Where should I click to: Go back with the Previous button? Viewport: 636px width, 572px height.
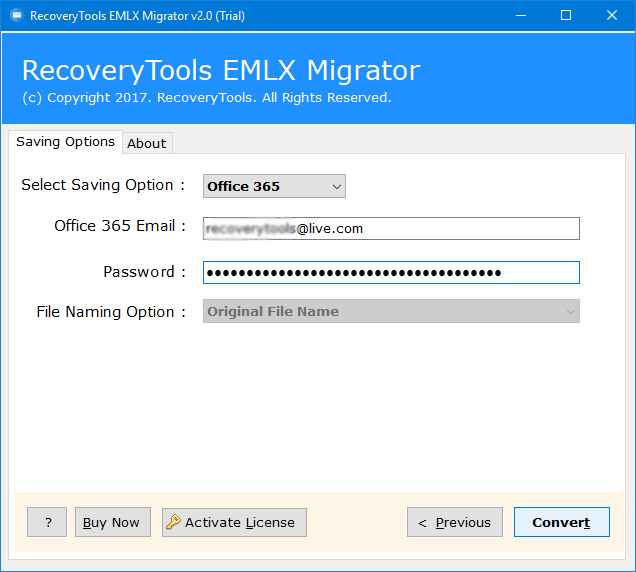pos(455,522)
